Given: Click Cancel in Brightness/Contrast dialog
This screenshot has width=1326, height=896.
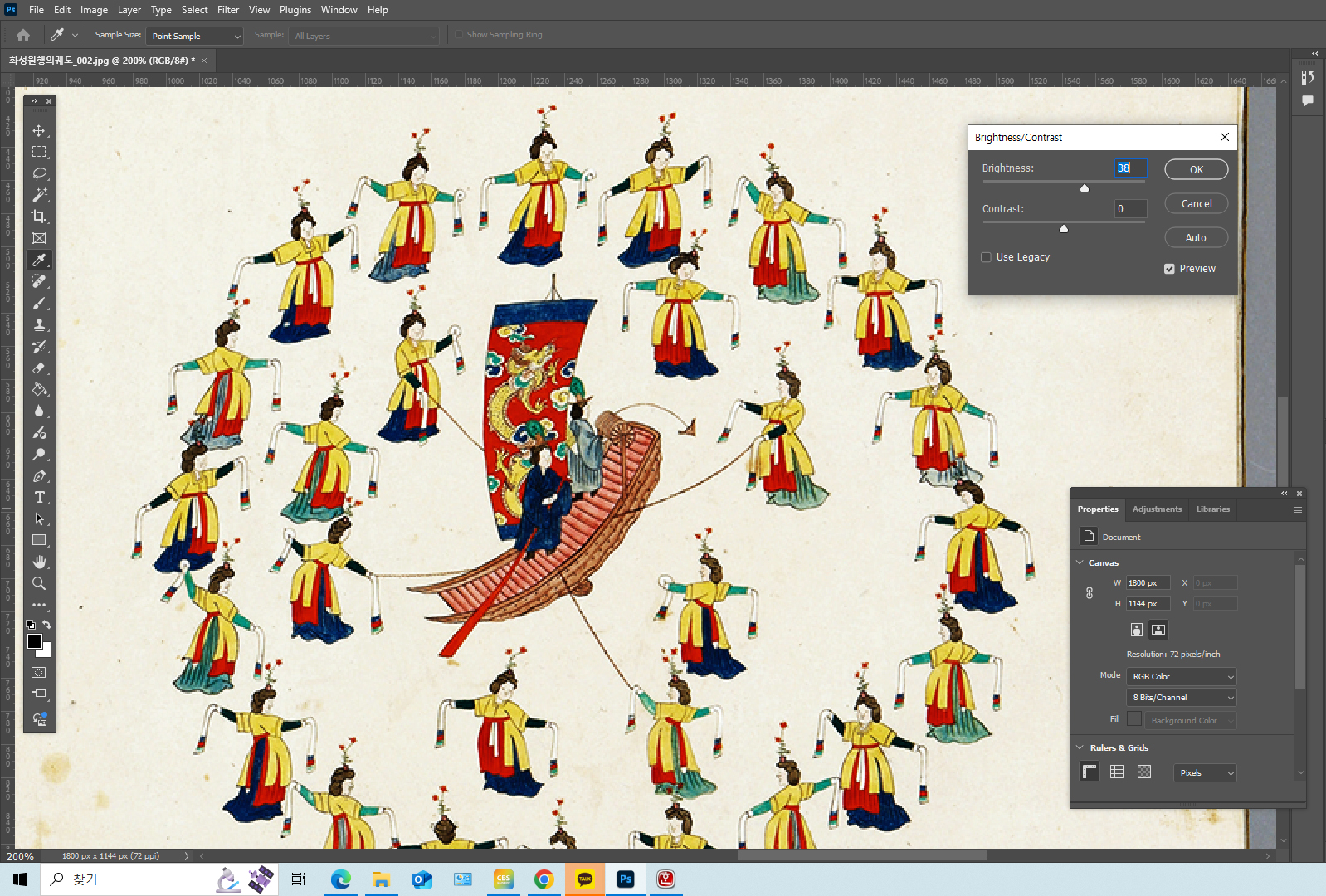Looking at the screenshot, I should pyautogui.click(x=1197, y=203).
